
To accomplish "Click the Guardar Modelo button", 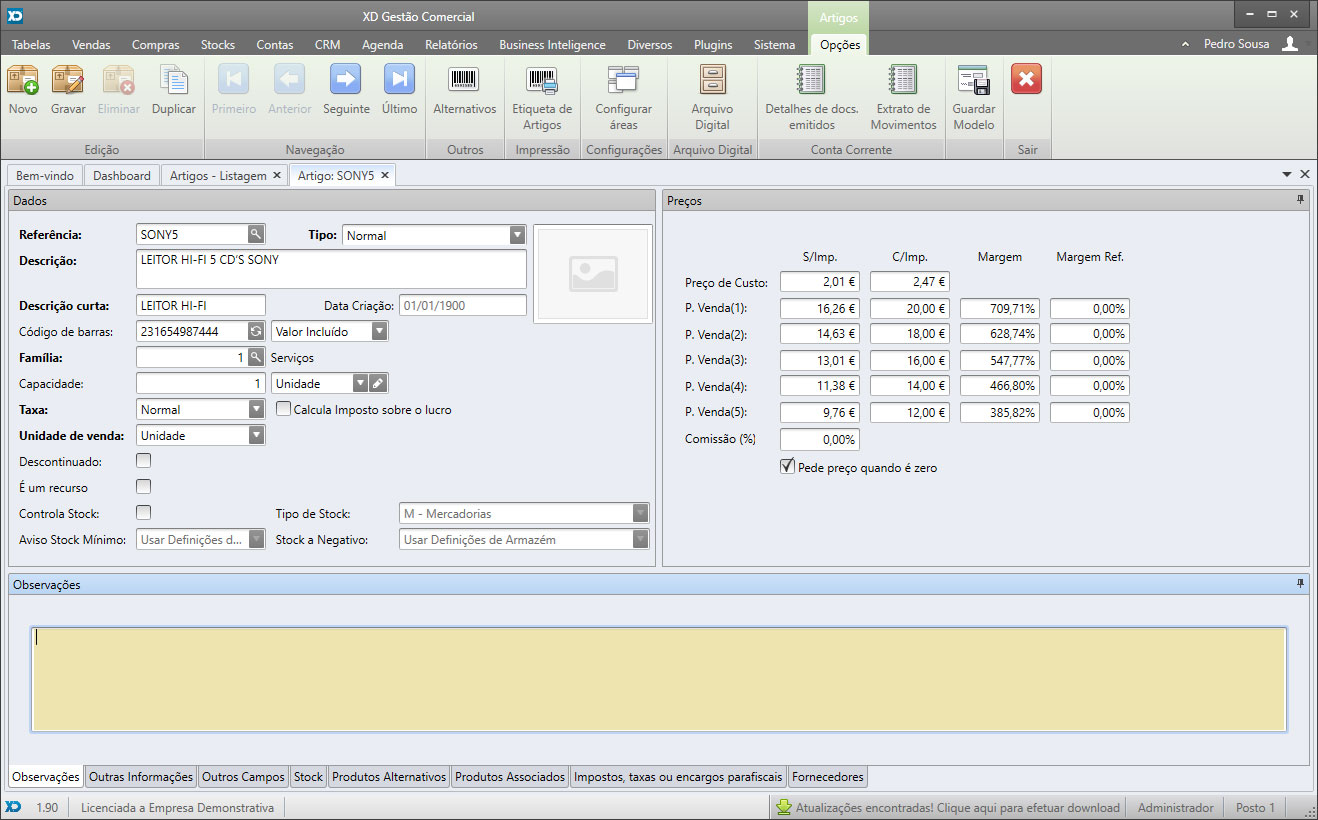I will point(973,81).
